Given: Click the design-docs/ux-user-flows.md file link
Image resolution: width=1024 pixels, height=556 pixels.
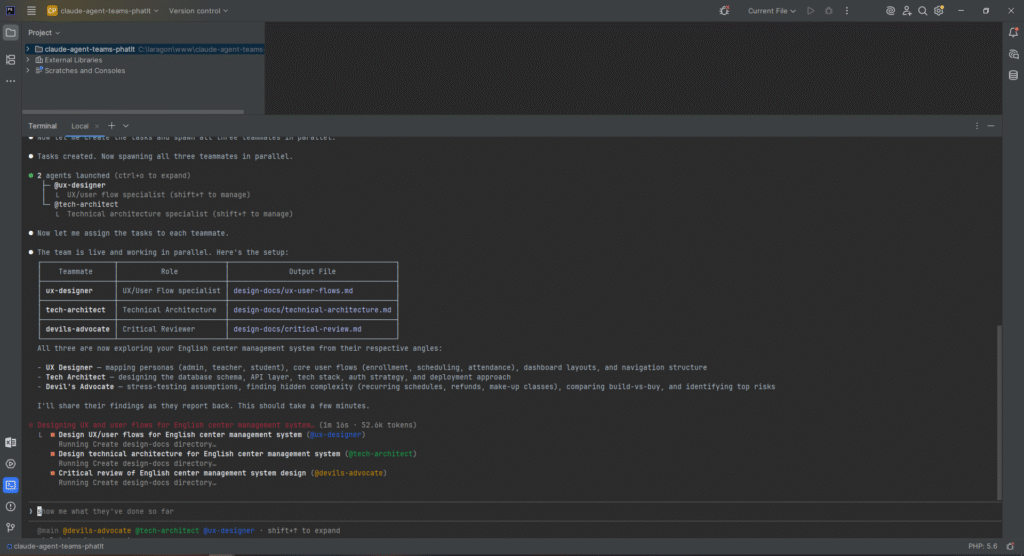Looking at the screenshot, I should 292,291.
